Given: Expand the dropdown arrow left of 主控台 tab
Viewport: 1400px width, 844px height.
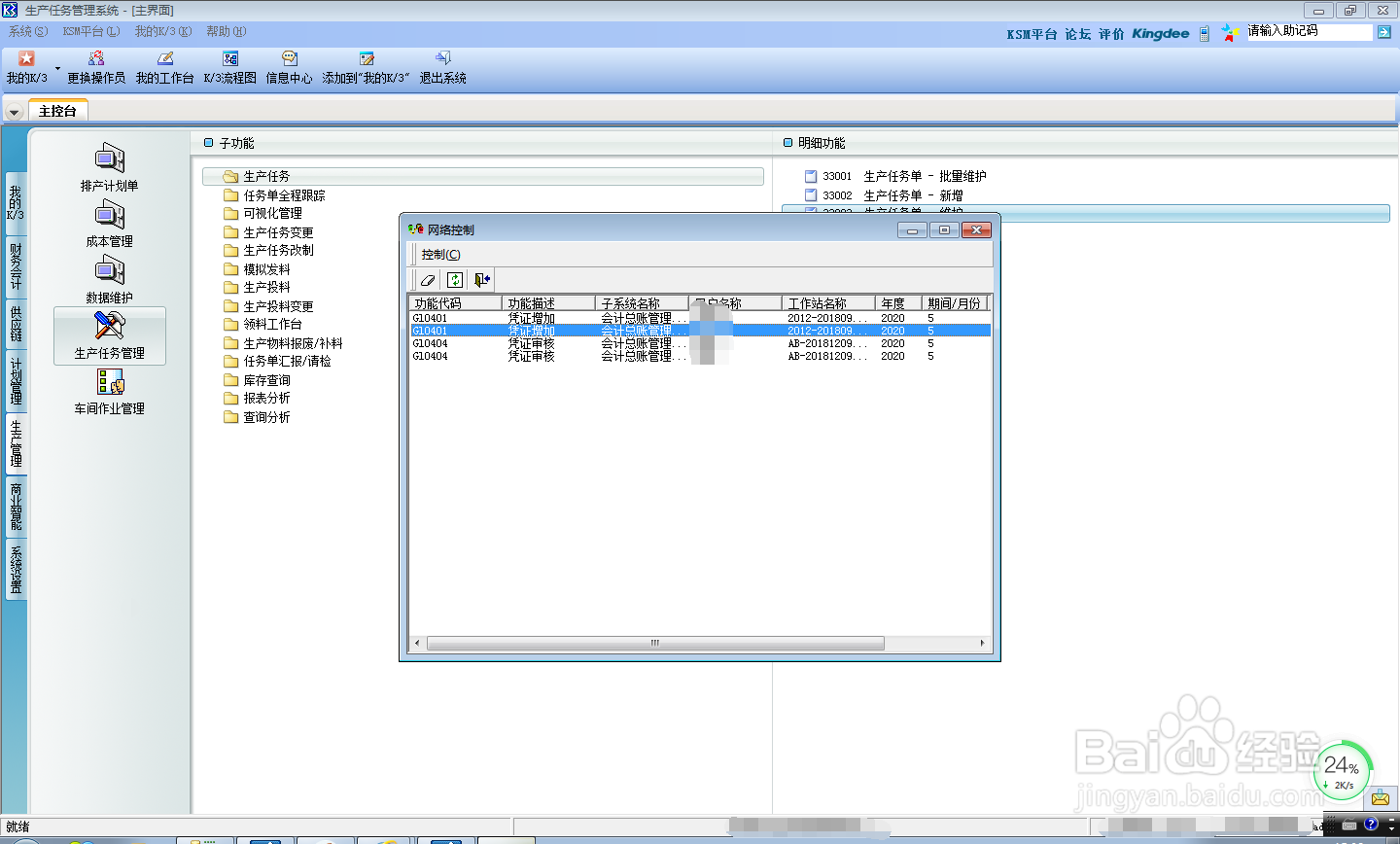Looking at the screenshot, I should [14, 112].
